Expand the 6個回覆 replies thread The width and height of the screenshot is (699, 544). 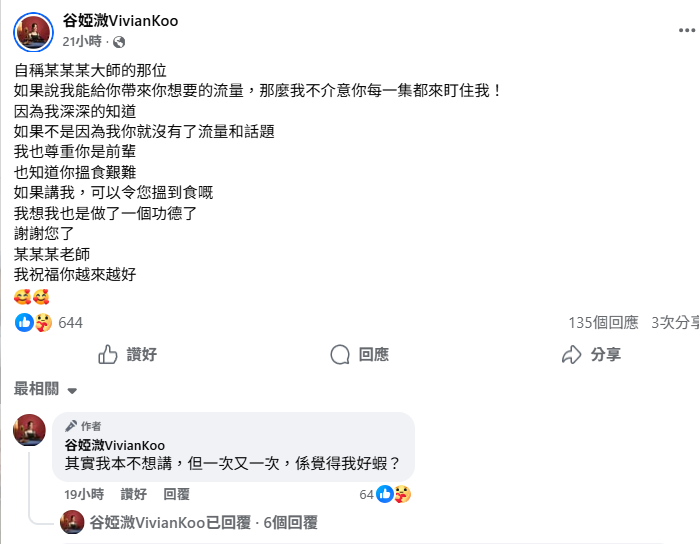pyautogui.click(x=288, y=522)
